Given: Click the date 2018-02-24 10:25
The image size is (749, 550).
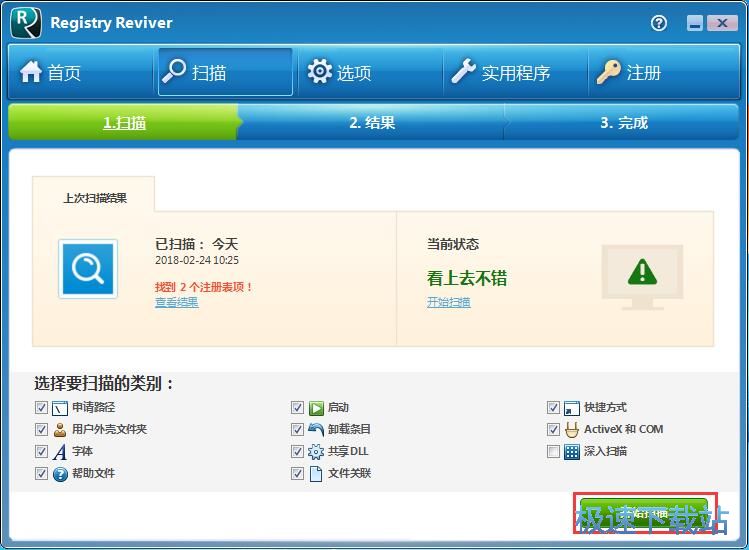Looking at the screenshot, I should point(197,260).
